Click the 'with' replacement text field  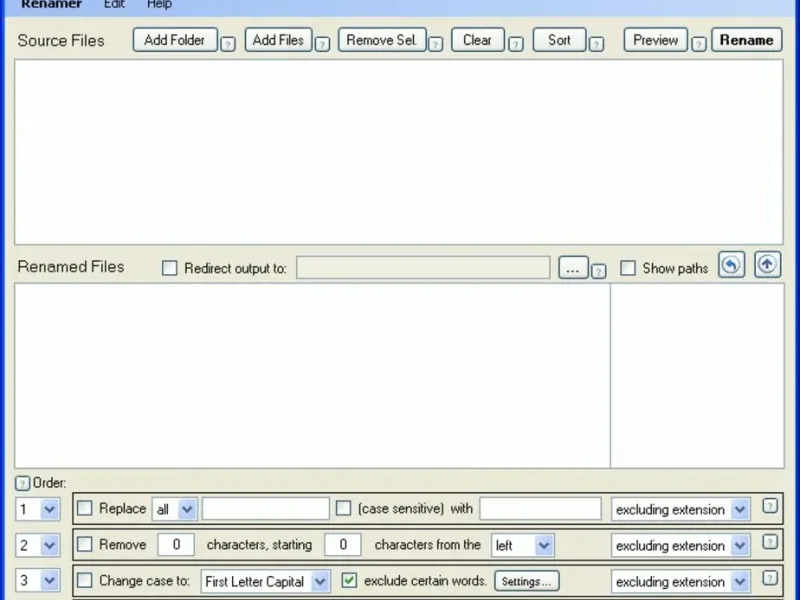540,509
